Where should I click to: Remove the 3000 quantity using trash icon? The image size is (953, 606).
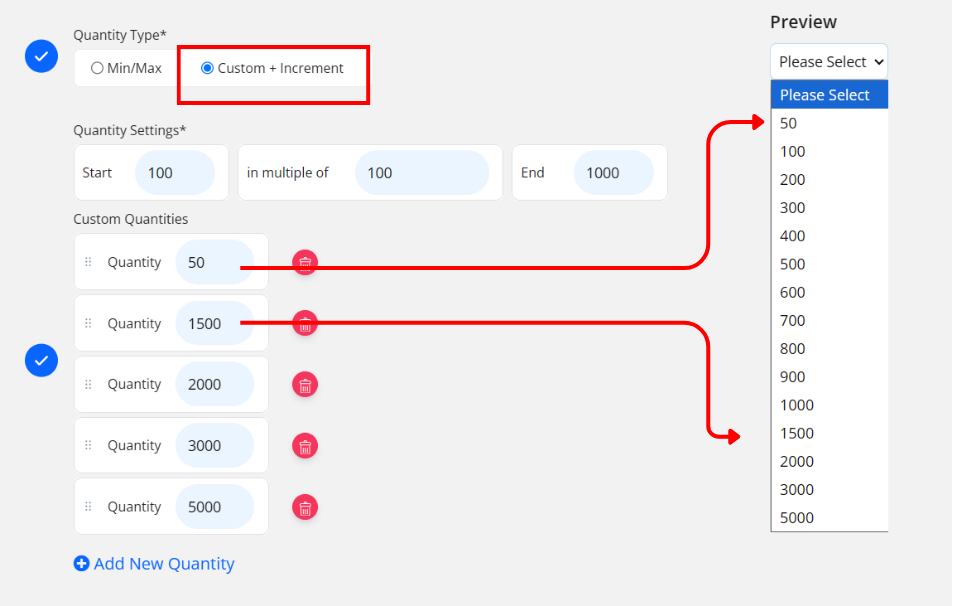click(305, 446)
